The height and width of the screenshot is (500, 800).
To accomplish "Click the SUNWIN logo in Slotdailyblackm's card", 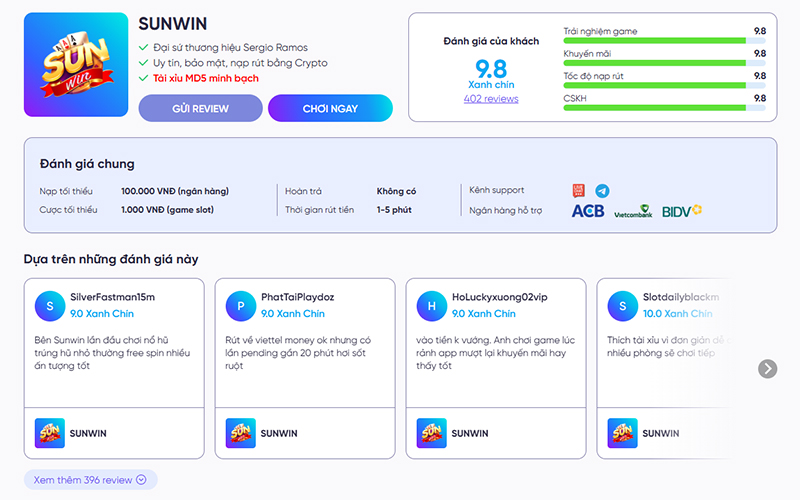I will click(622, 433).
